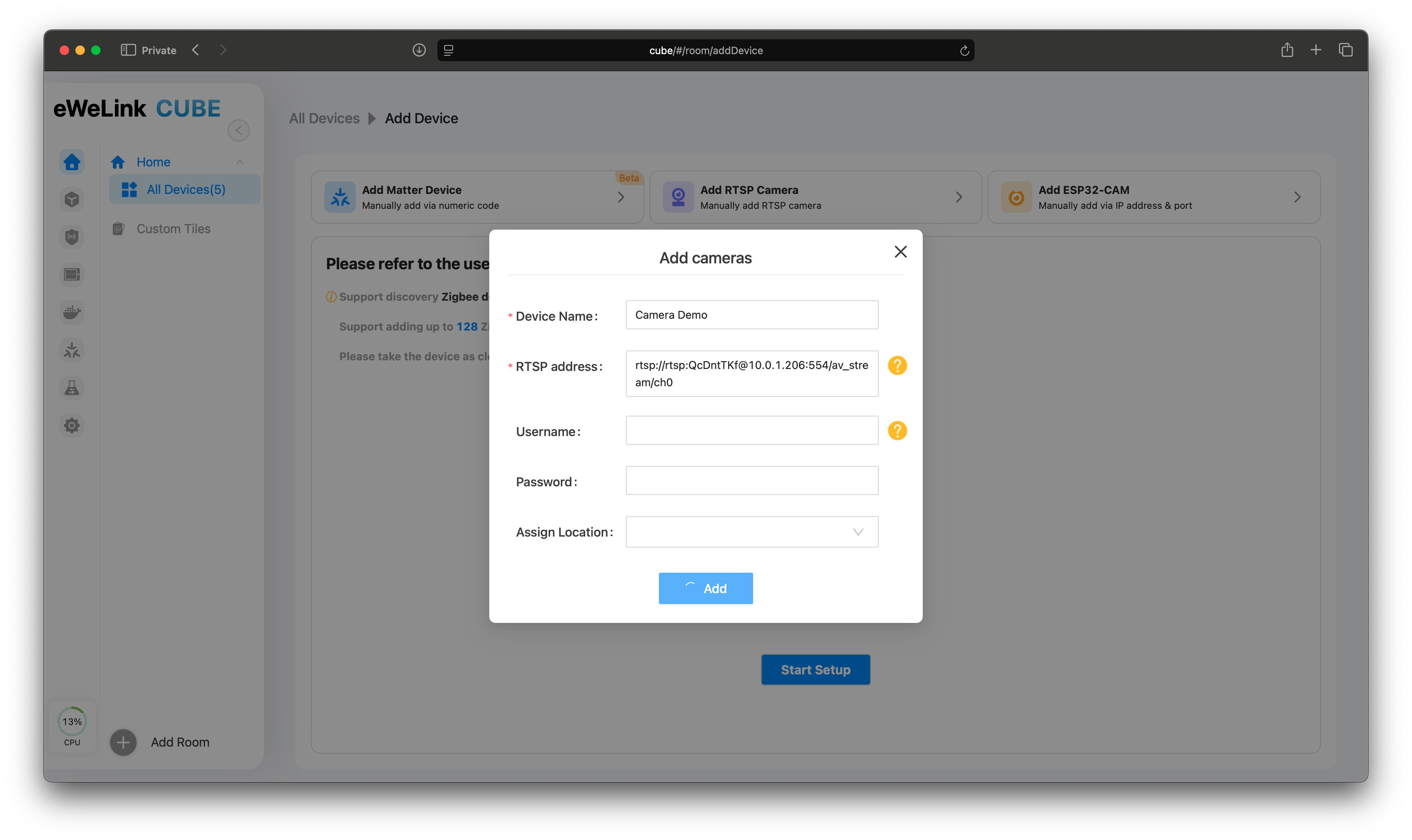Open the settings gear sidebar icon
Viewport: 1412px width, 840px height.
pyautogui.click(x=72, y=425)
